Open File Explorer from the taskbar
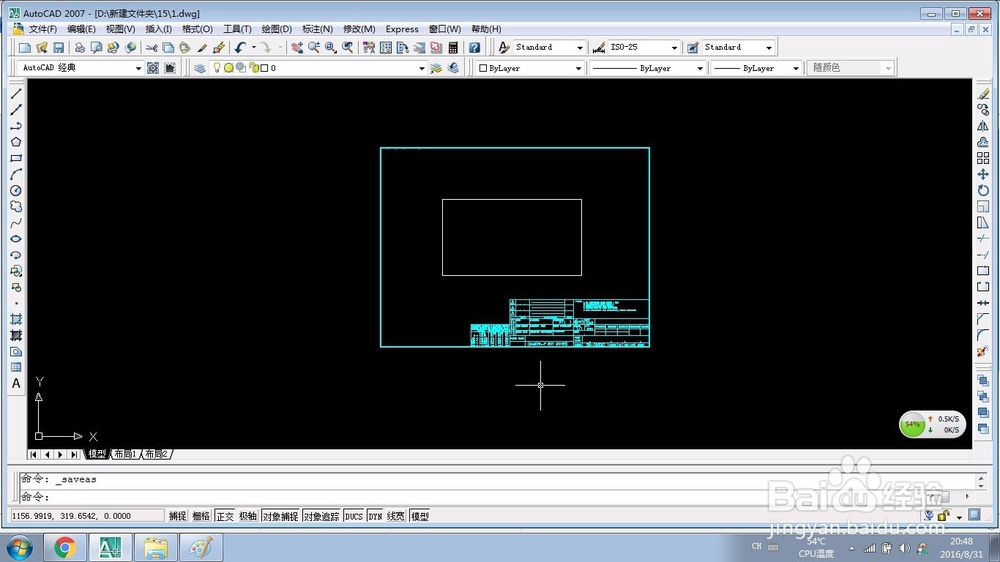This screenshot has height=562, width=1000. (155, 547)
